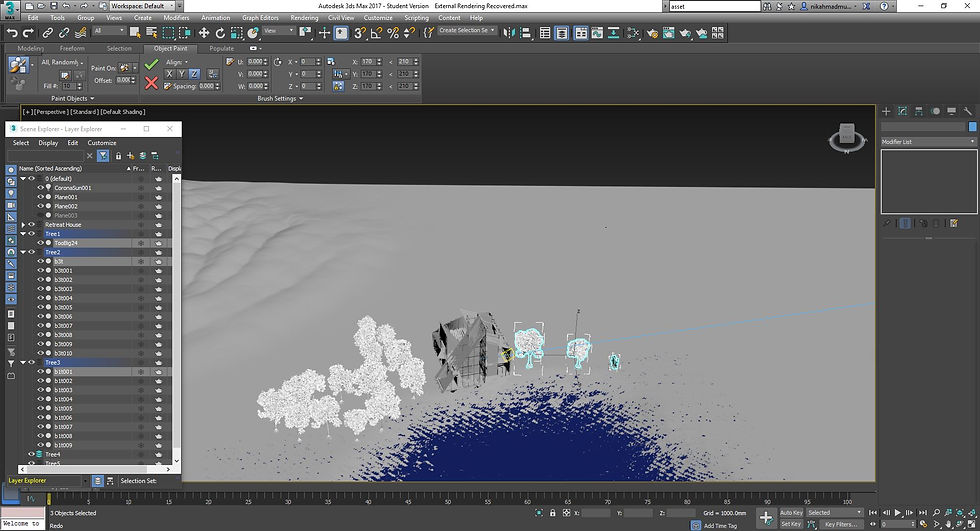
Task: Click the Unlink Selection icon
Action: pyautogui.click(x=64, y=32)
